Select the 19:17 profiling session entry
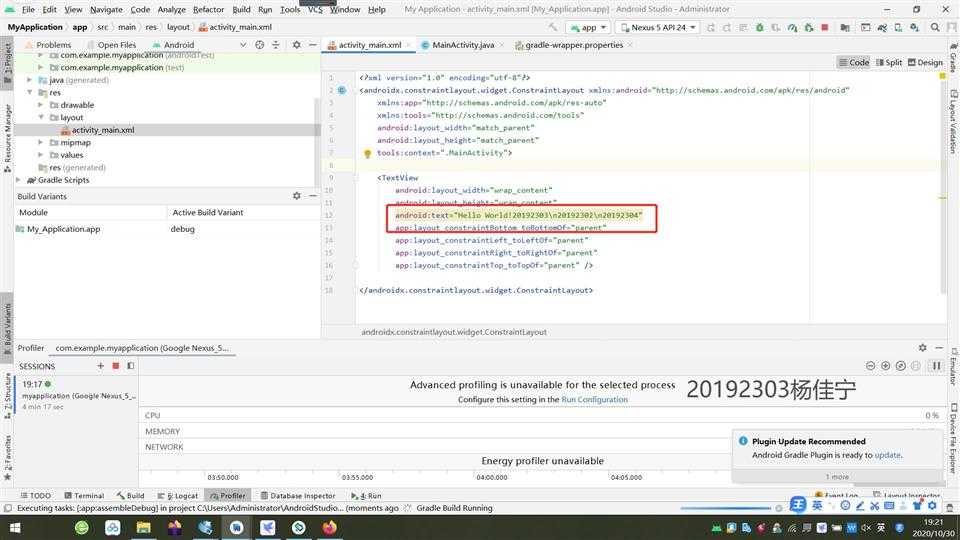Image resolution: width=960 pixels, height=540 pixels. pyautogui.click(x=78, y=395)
